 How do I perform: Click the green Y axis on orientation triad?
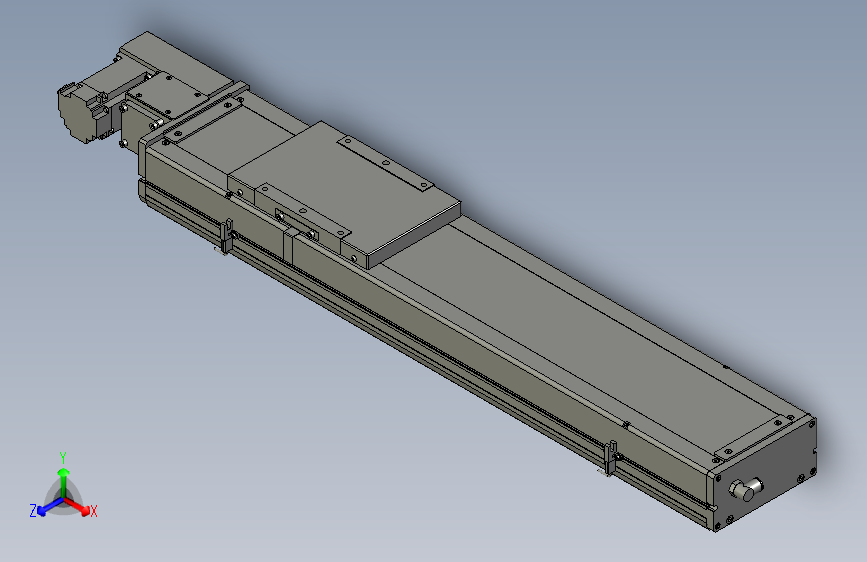64,481
